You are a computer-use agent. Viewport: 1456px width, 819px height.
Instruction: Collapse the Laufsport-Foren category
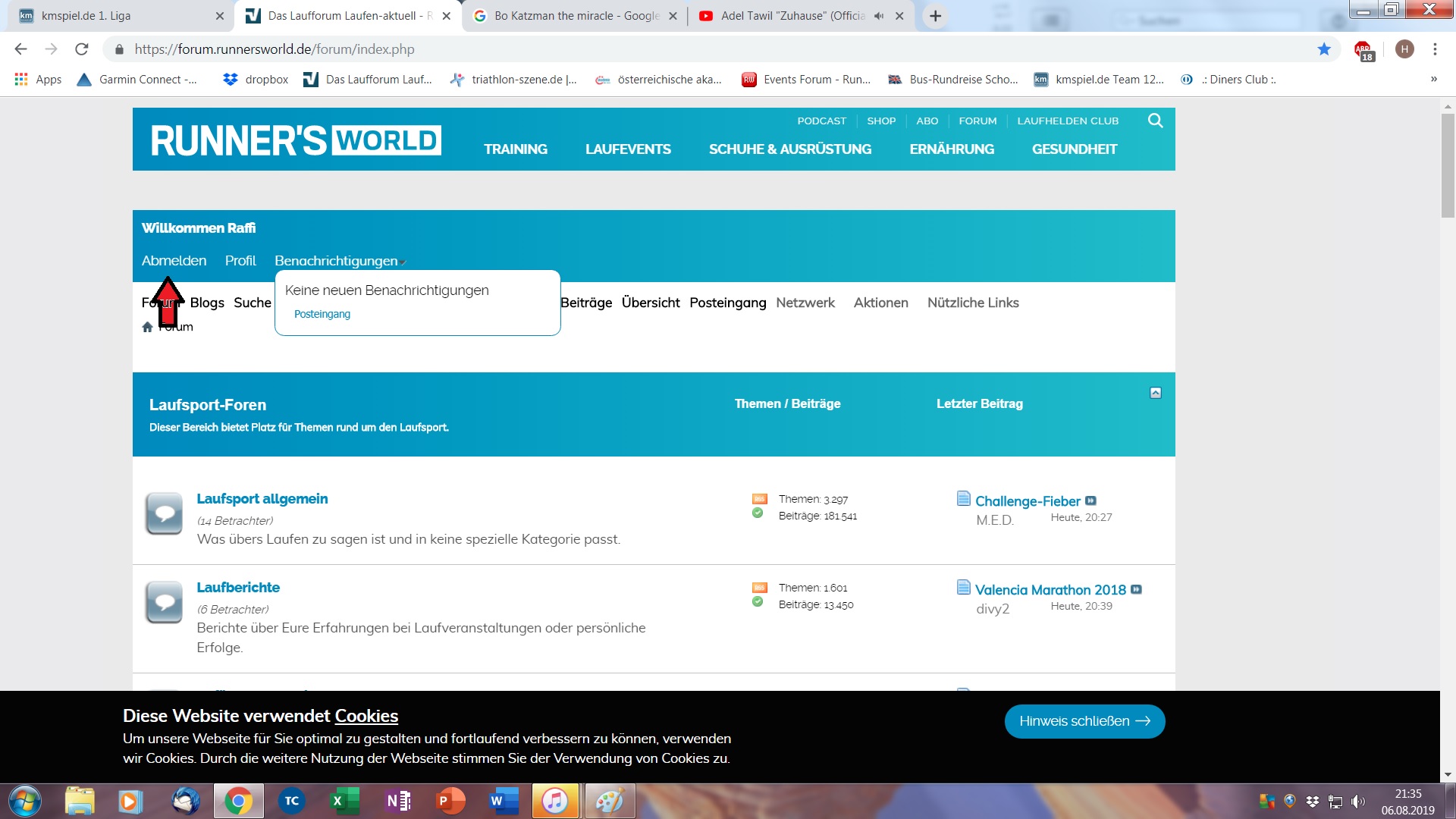pos(1155,393)
